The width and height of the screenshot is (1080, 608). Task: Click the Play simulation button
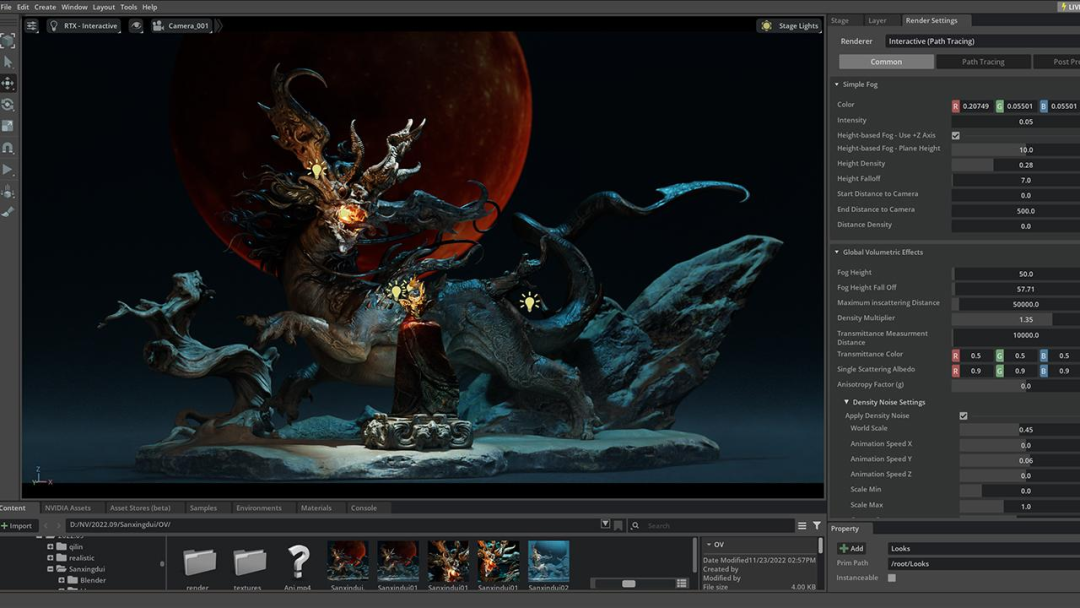point(8,169)
